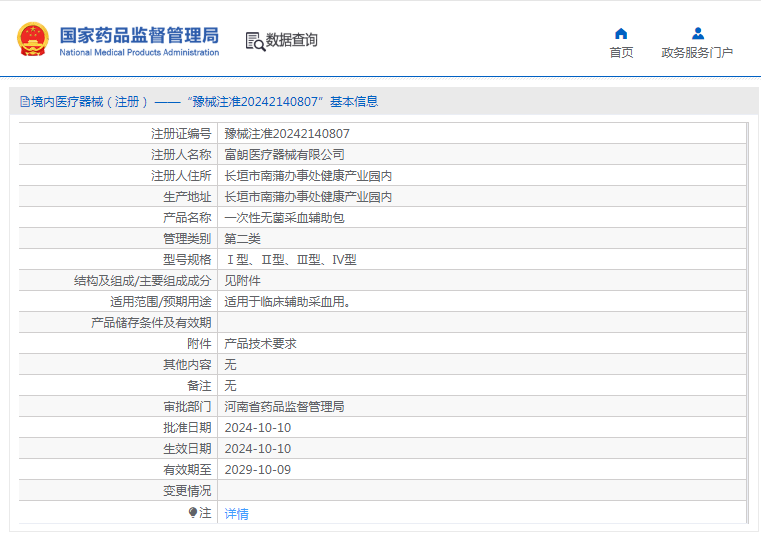Viewport: 761px width, 541px height.
Task: Click the 附件 label
Action: (x=199, y=344)
